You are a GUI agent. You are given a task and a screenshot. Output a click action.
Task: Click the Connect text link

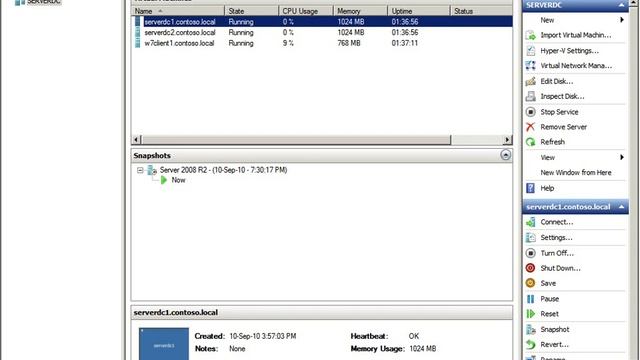[556, 222]
